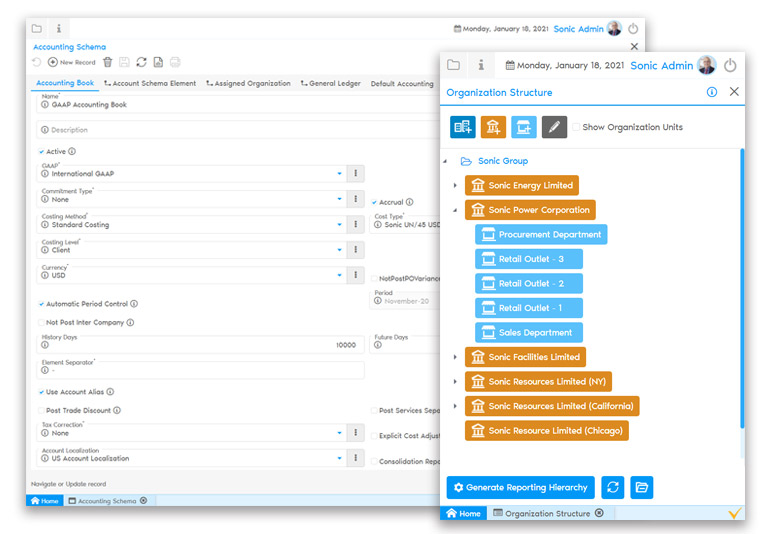Switch to the Account Schema Element tab

click(x=150, y=84)
